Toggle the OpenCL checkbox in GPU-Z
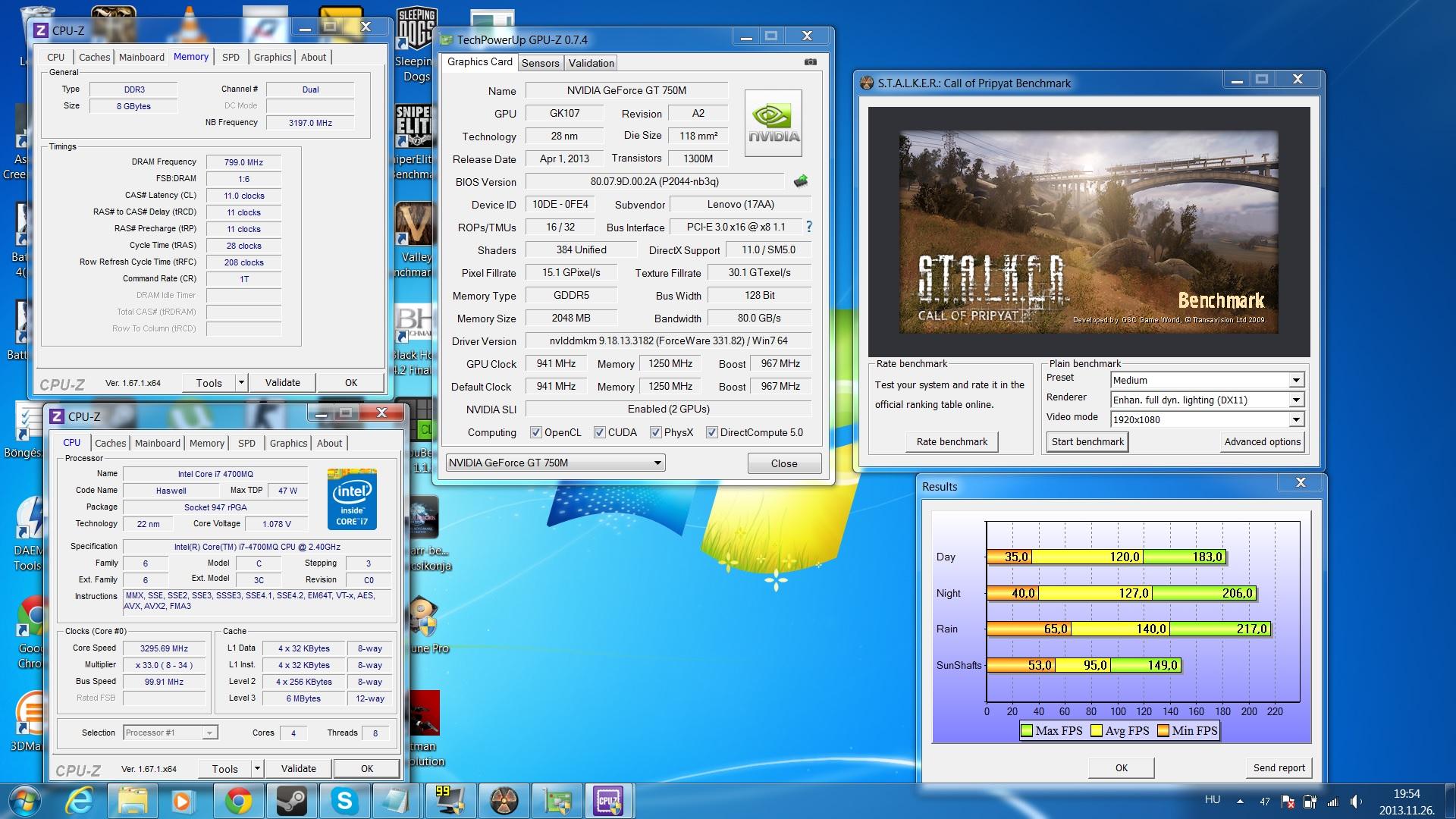Screen dimensions: 1456x819 [x=536, y=432]
